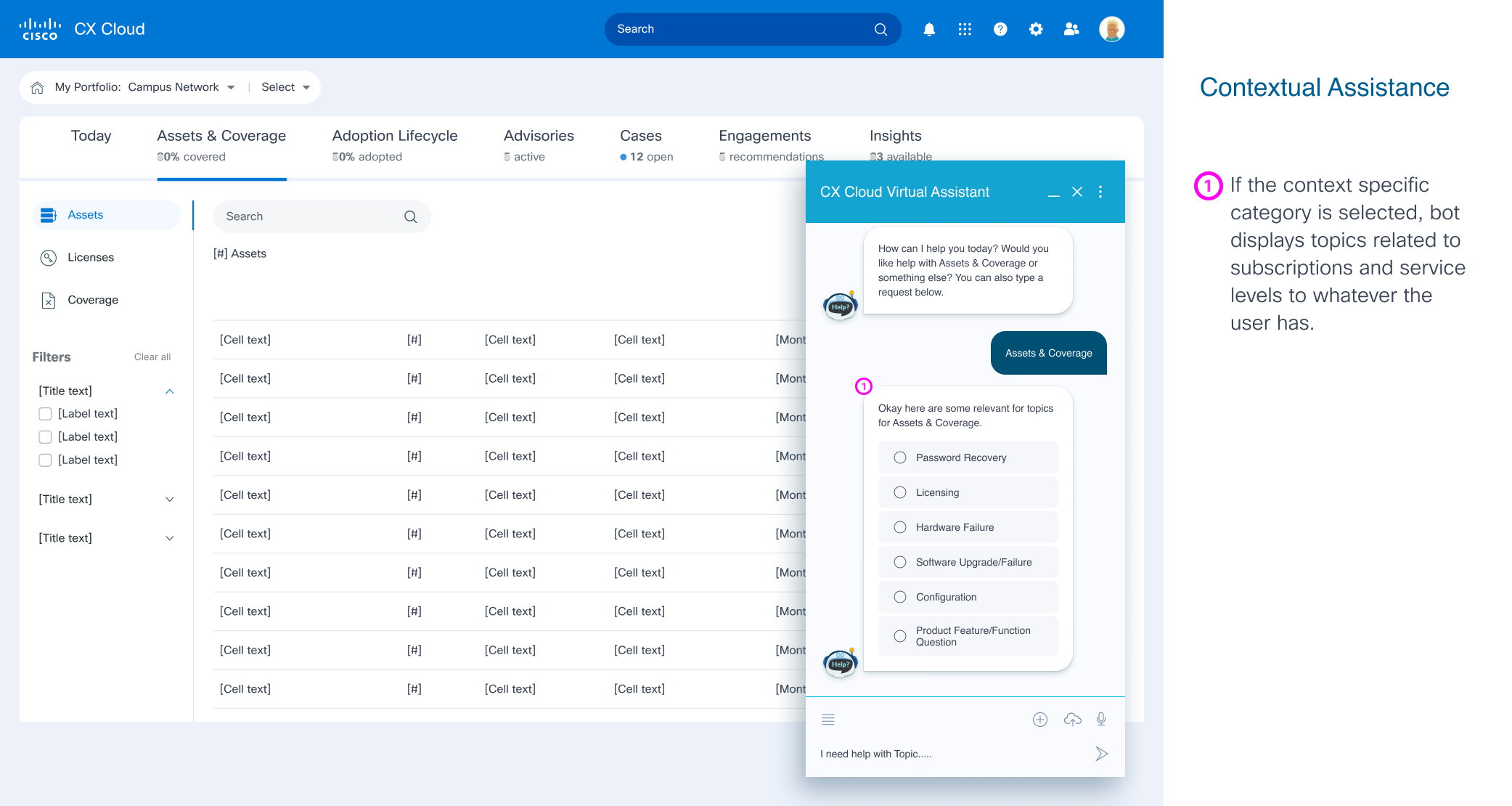Choose the Hardware Failure topic option
Screen dimensions: 1512x806
click(x=900, y=527)
